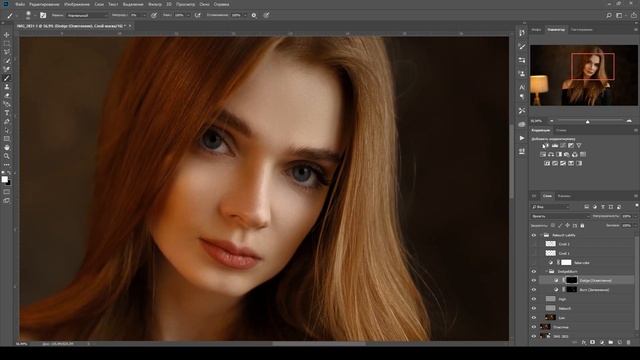Viewport: 640px width, 360px height.
Task: Add a Levels adjustment
Action: click(555, 146)
